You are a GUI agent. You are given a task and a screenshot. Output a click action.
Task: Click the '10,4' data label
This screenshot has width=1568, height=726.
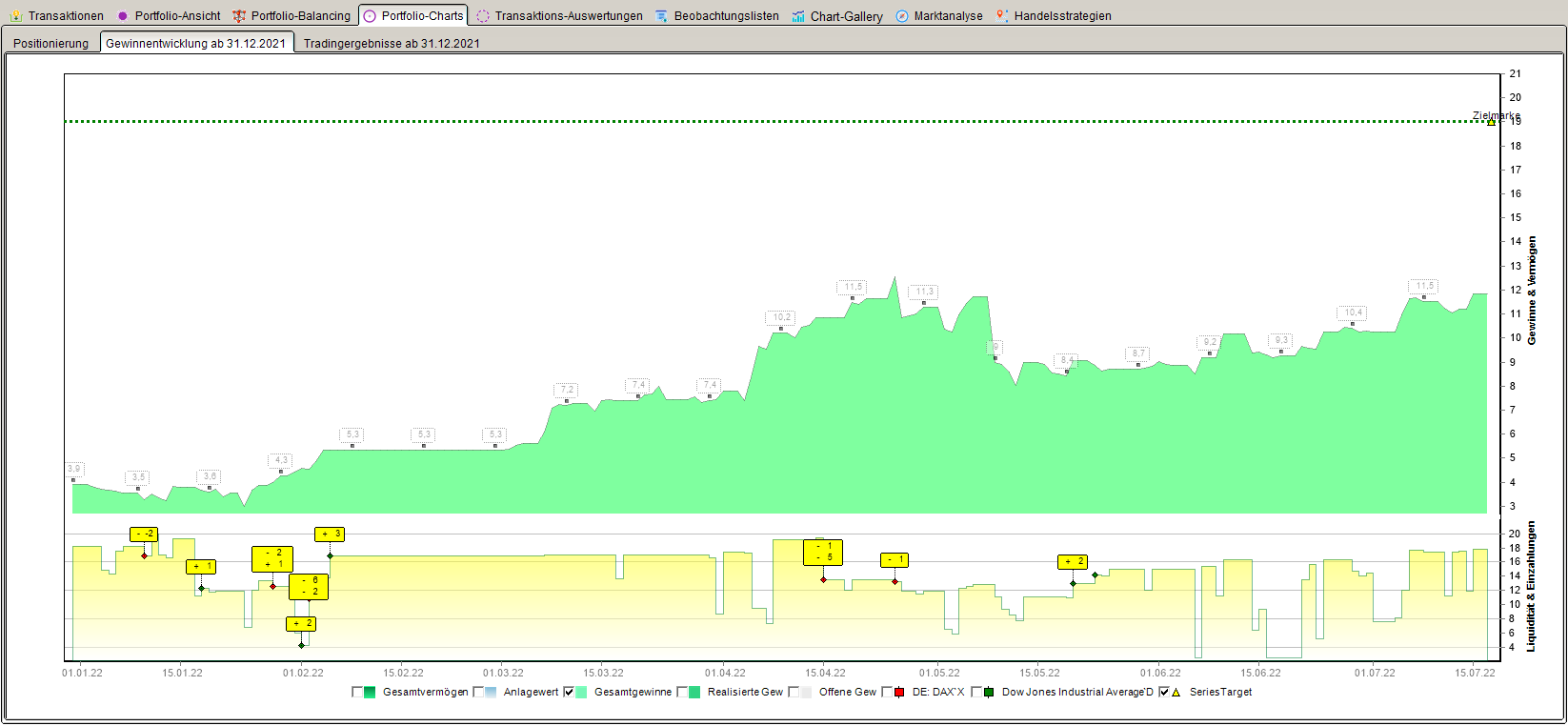[1353, 313]
